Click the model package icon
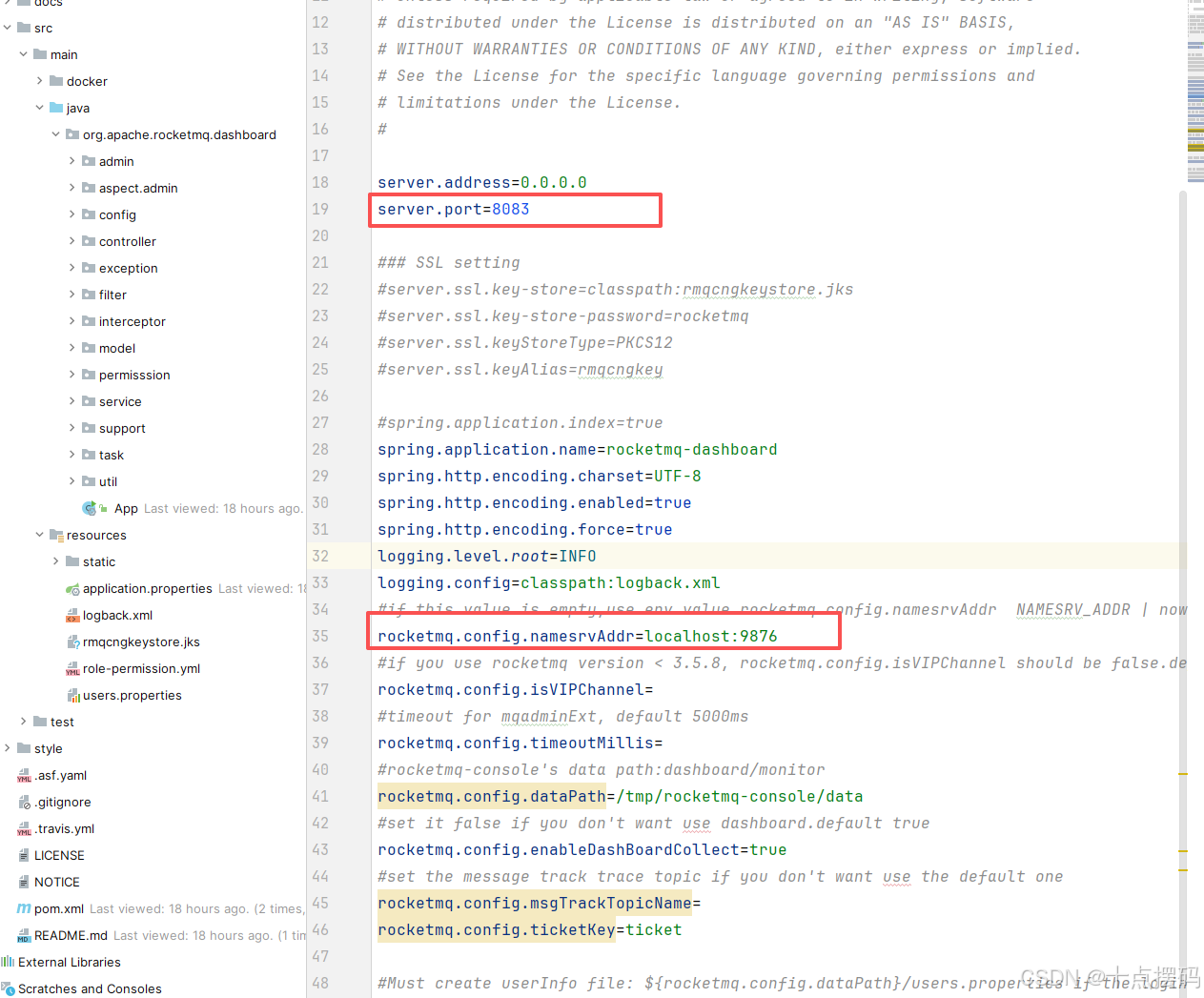This screenshot has width=1204, height=998. click(x=89, y=348)
